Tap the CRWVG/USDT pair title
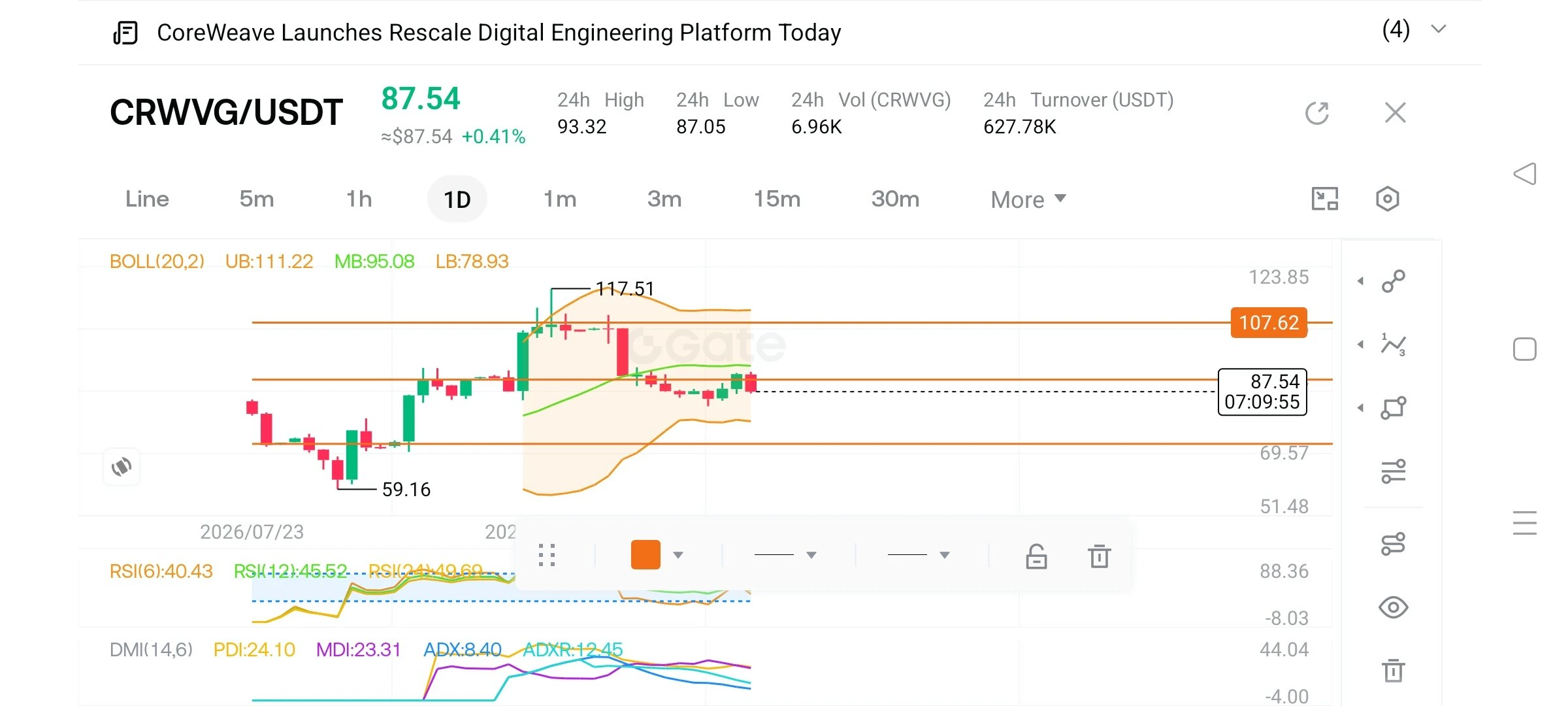The width and height of the screenshot is (1568, 706). [226, 112]
